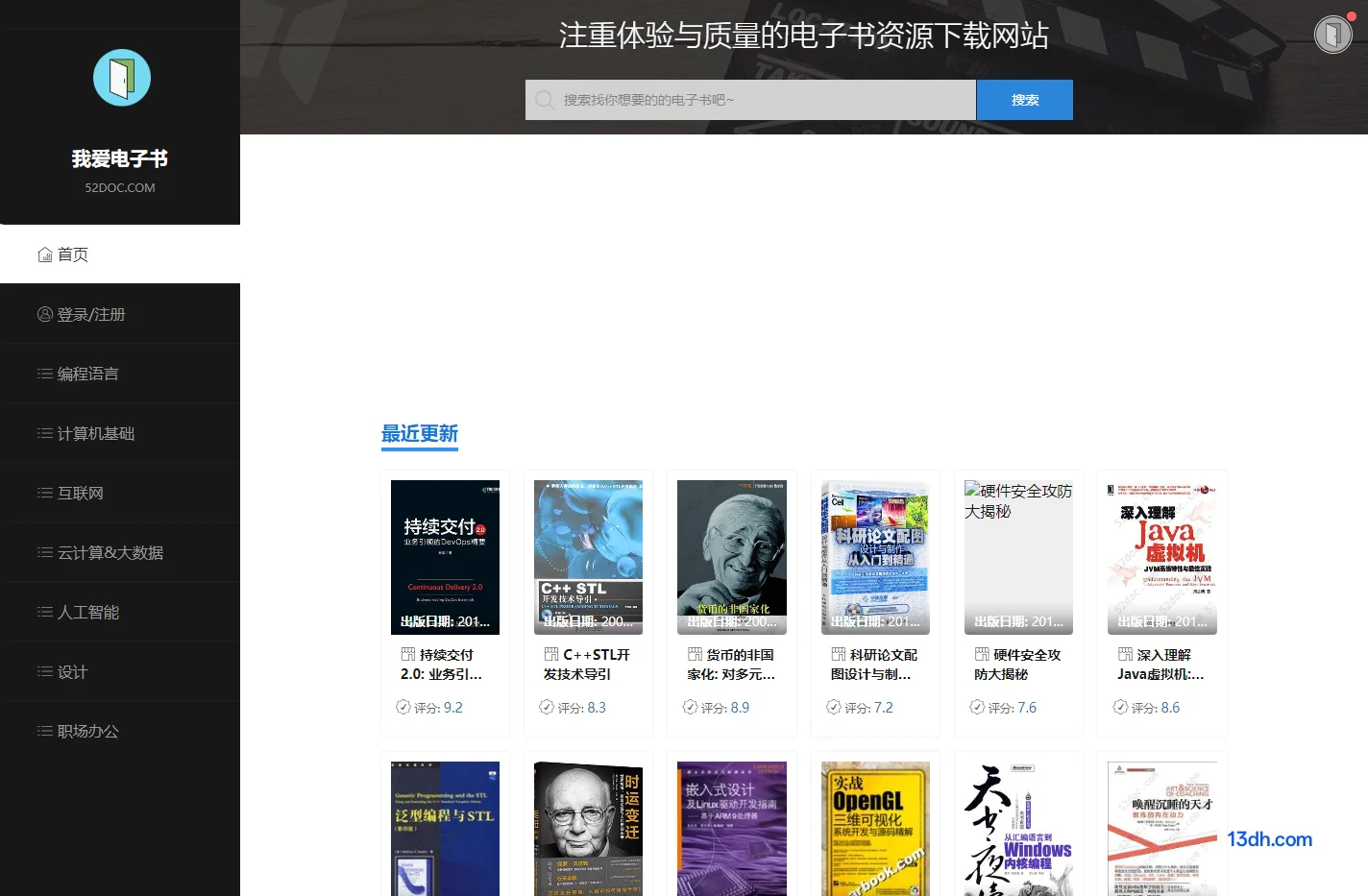1368x896 pixels.
Task: Open the 编程语言 category
Action: [x=120, y=374]
